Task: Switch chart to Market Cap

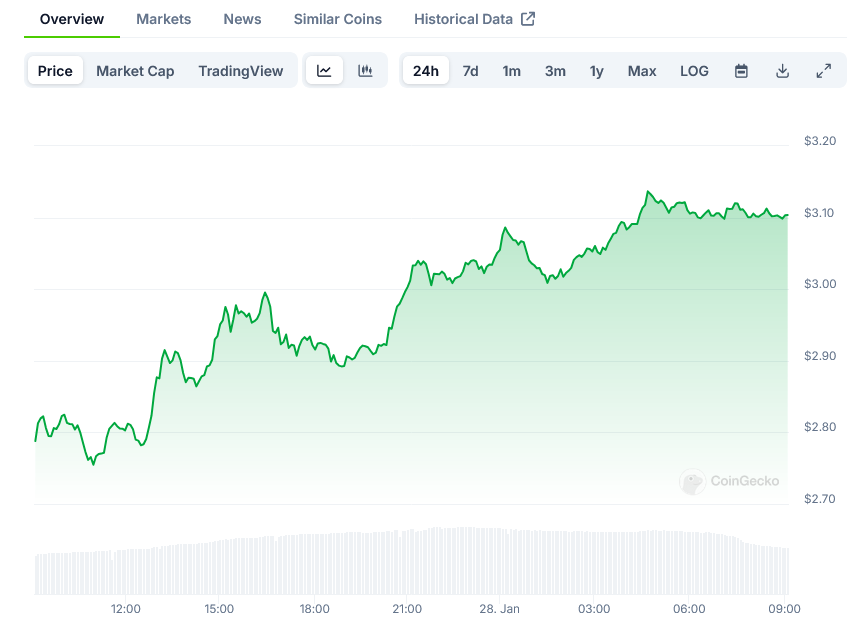Action: [135, 71]
